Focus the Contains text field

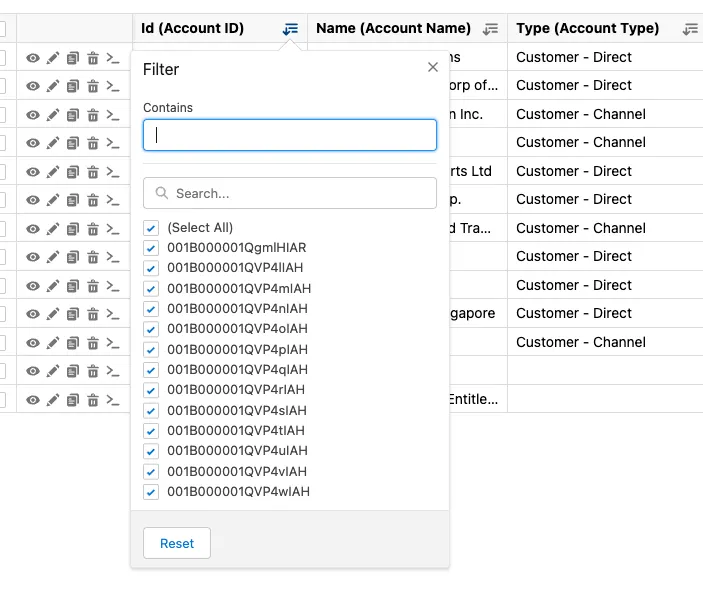290,135
